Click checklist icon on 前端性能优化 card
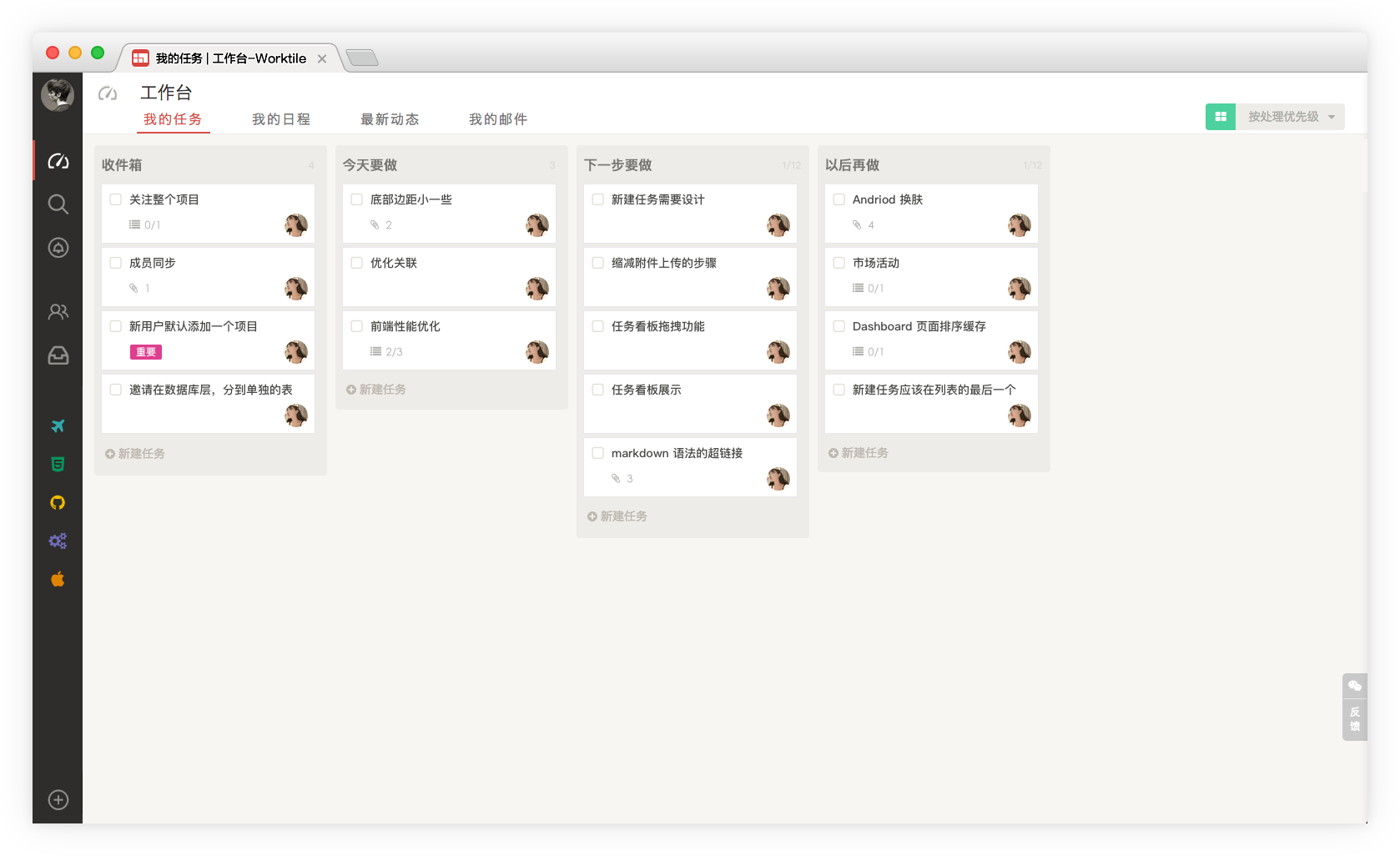 375,352
